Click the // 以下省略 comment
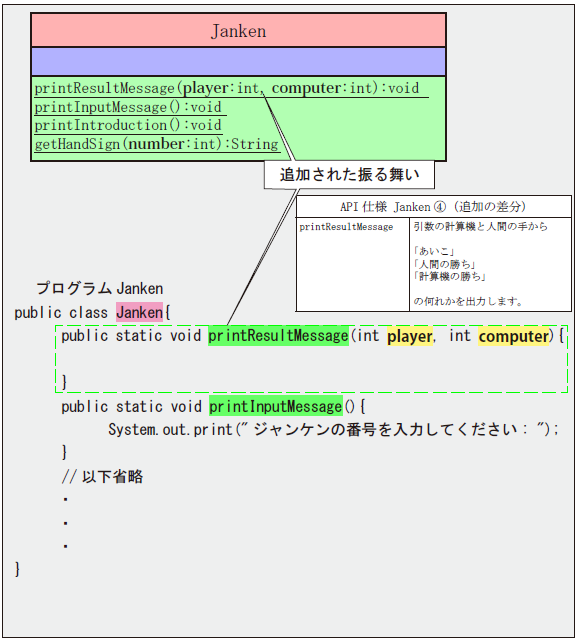The width and height of the screenshot is (576, 639). (x=102, y=476)
